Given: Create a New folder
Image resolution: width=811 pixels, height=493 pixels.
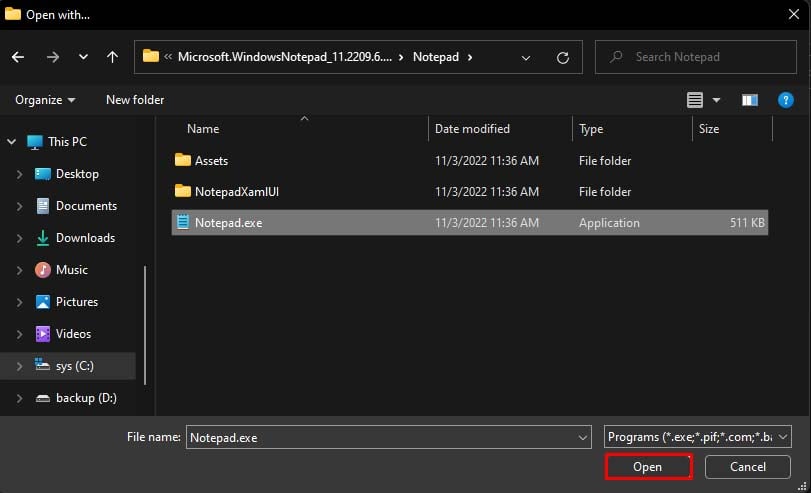Looking at the screenshot, I should pyautogui.click(x=135, y=100).
